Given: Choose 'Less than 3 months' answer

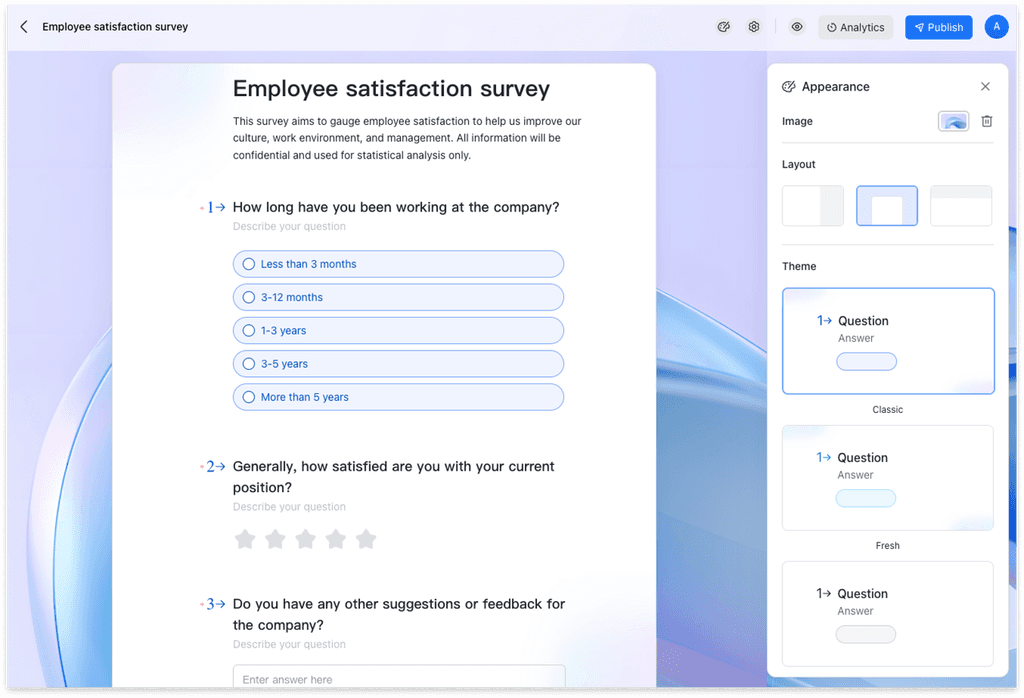Looking at the screenshot, I should point(398,264).
